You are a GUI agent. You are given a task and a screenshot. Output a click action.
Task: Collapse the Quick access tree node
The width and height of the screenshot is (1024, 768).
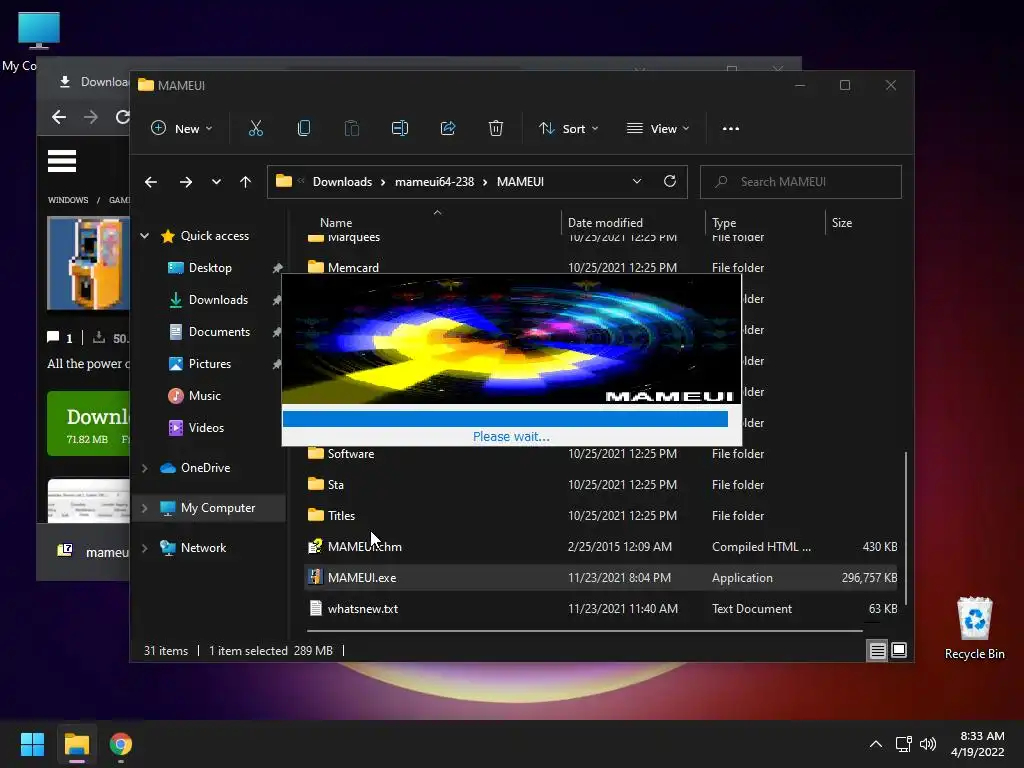pos(145,236)
